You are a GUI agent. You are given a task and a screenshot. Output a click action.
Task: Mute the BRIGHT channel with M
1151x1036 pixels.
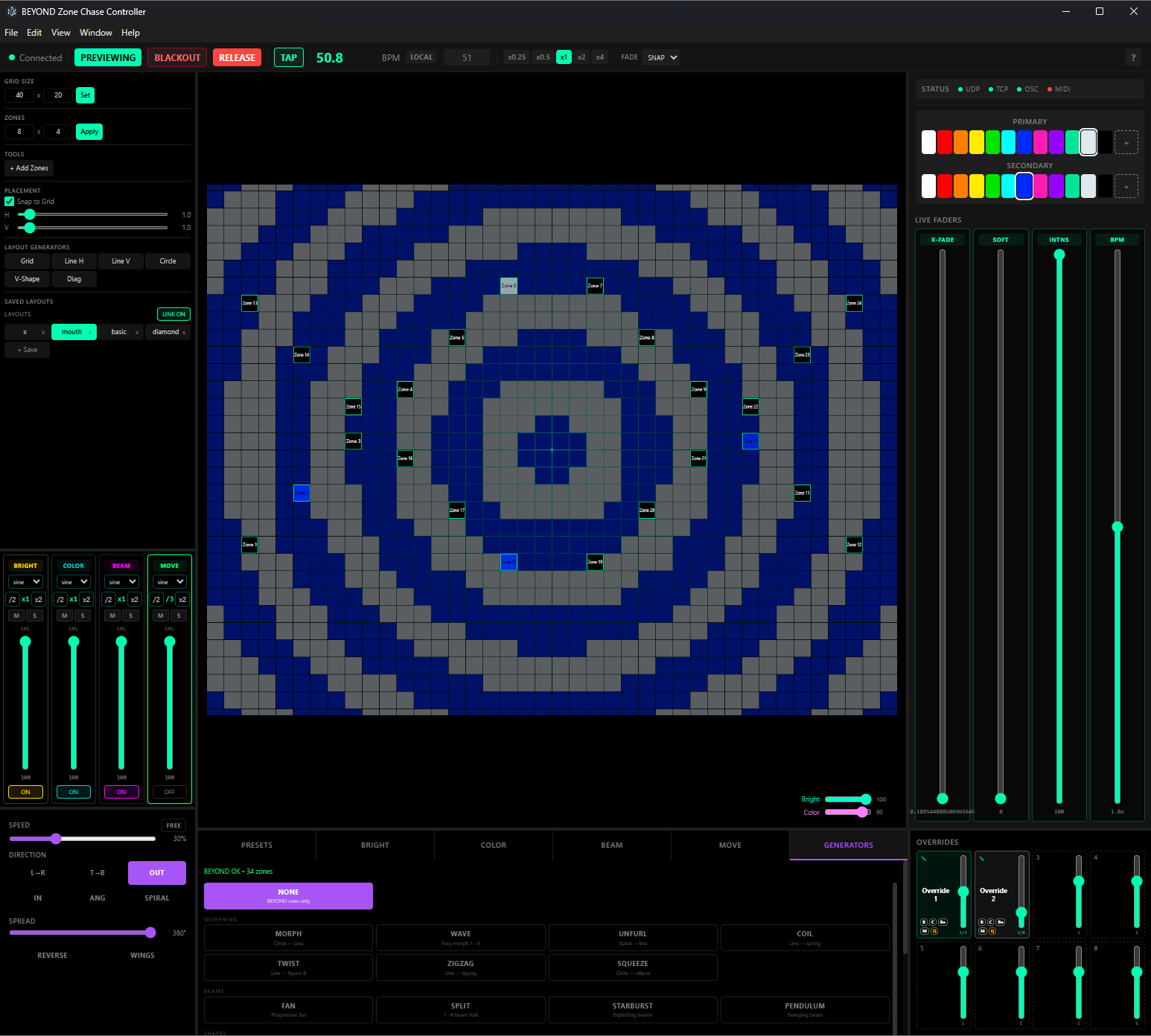click(x=17, y=615)
